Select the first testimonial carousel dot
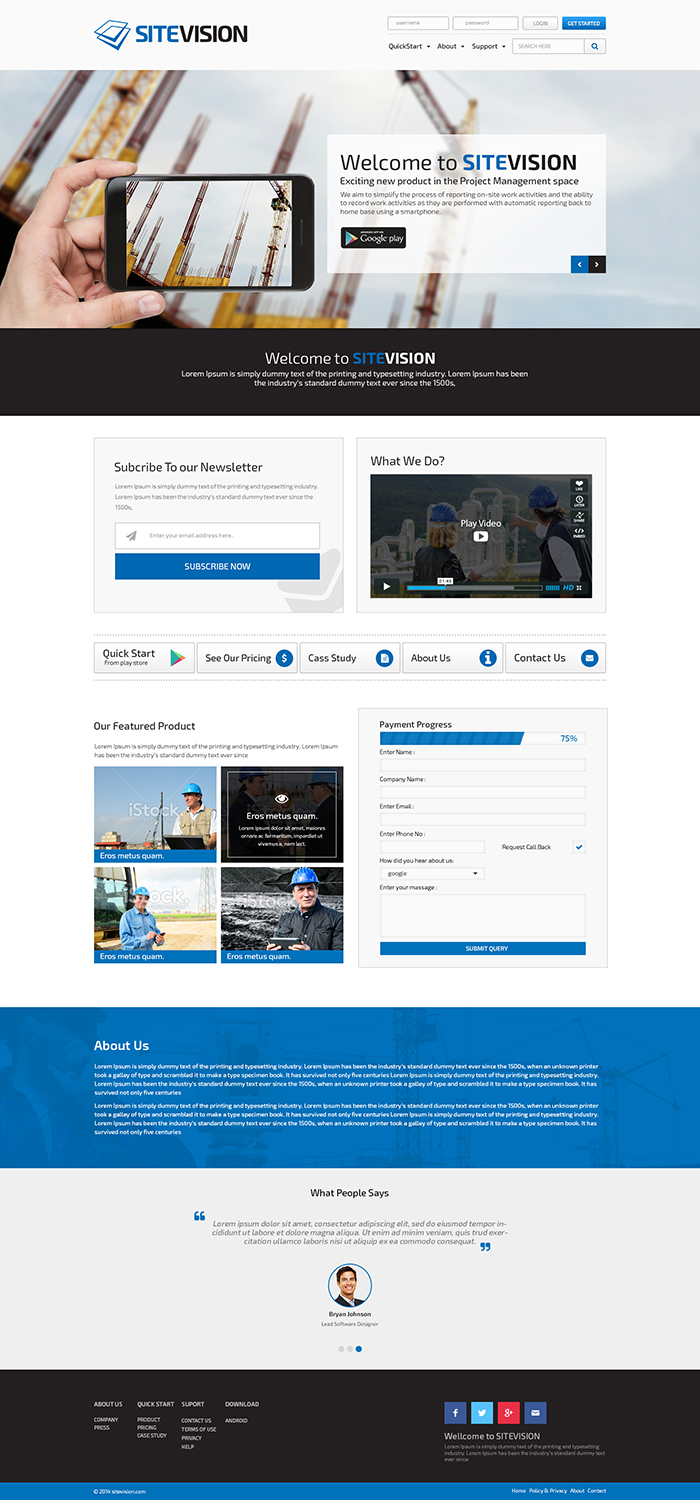 tap(341, 1349)
